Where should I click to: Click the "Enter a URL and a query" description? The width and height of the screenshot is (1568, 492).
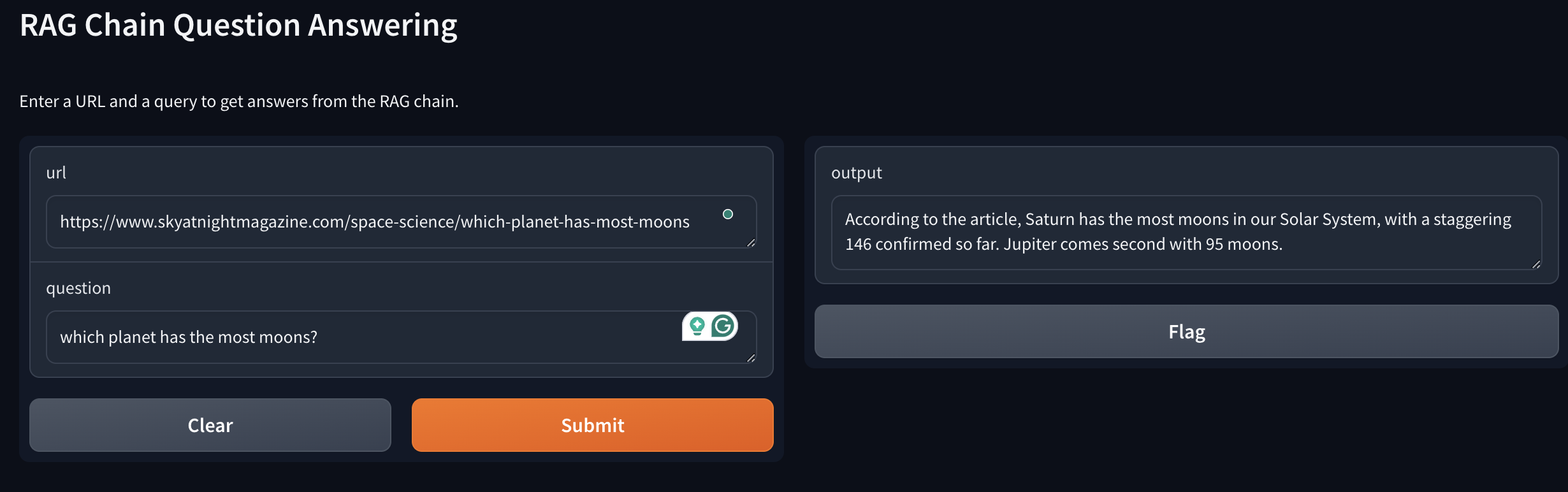coord(239,101)
